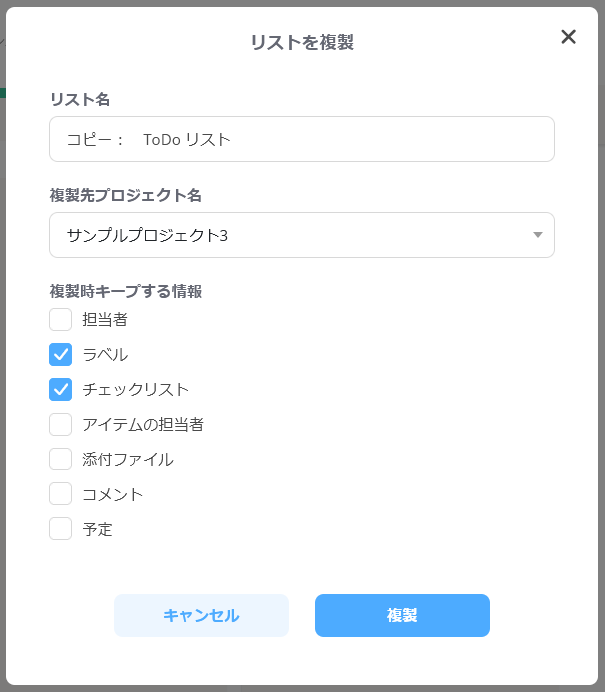
Task: Uncheck the ラベル checkbox
Action: 60,354
